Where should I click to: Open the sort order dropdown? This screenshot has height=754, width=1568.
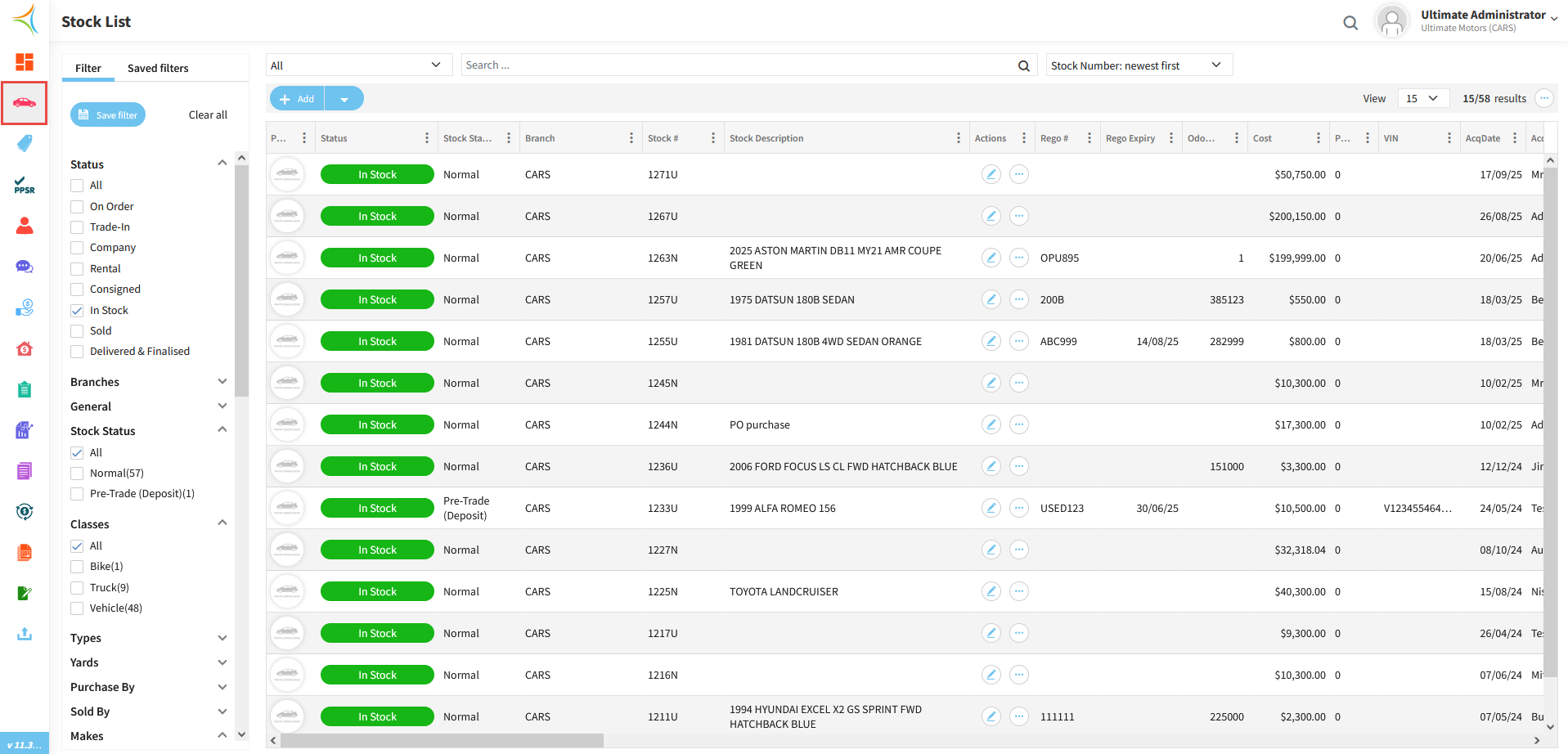coord(1138,65)
